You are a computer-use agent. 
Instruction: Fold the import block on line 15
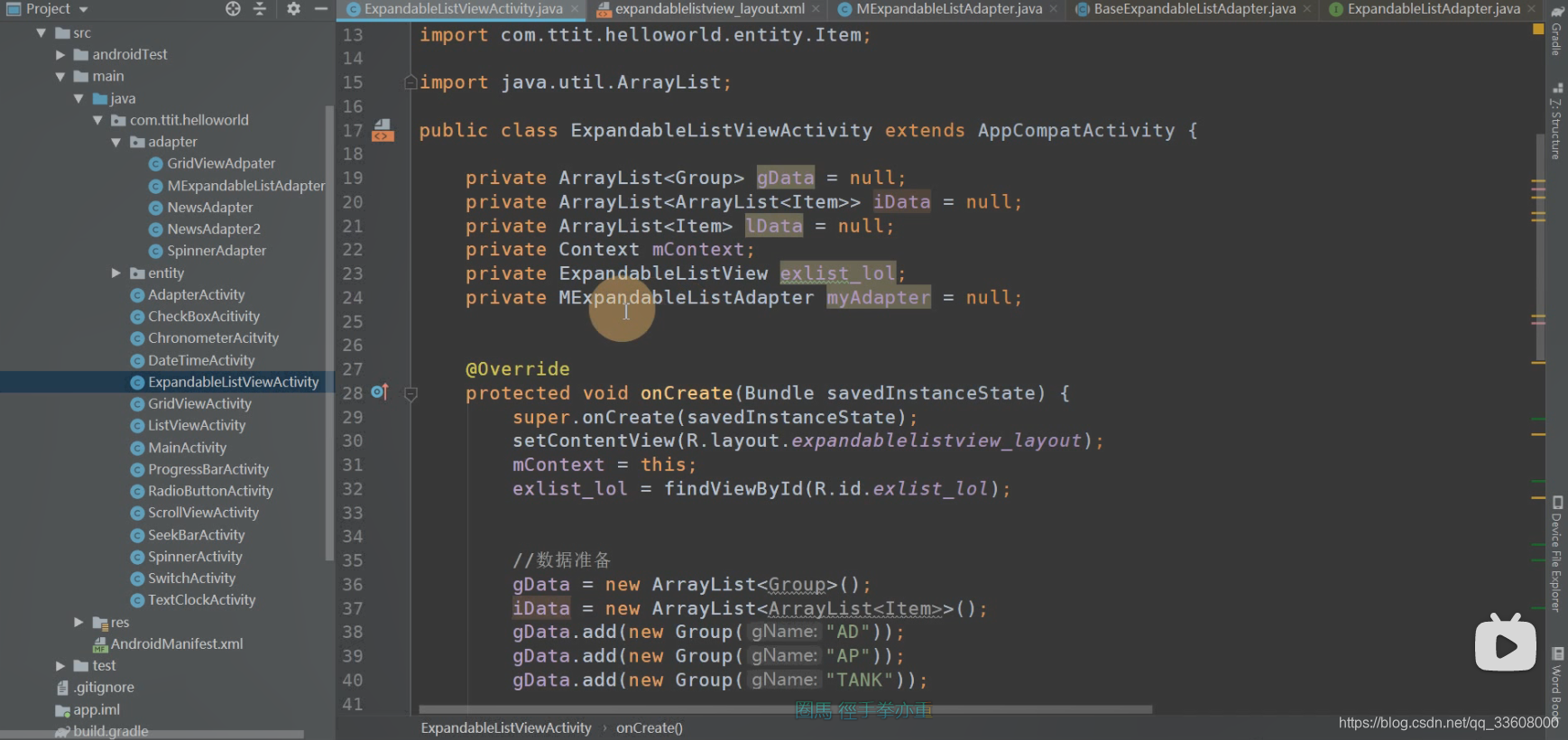410,82
